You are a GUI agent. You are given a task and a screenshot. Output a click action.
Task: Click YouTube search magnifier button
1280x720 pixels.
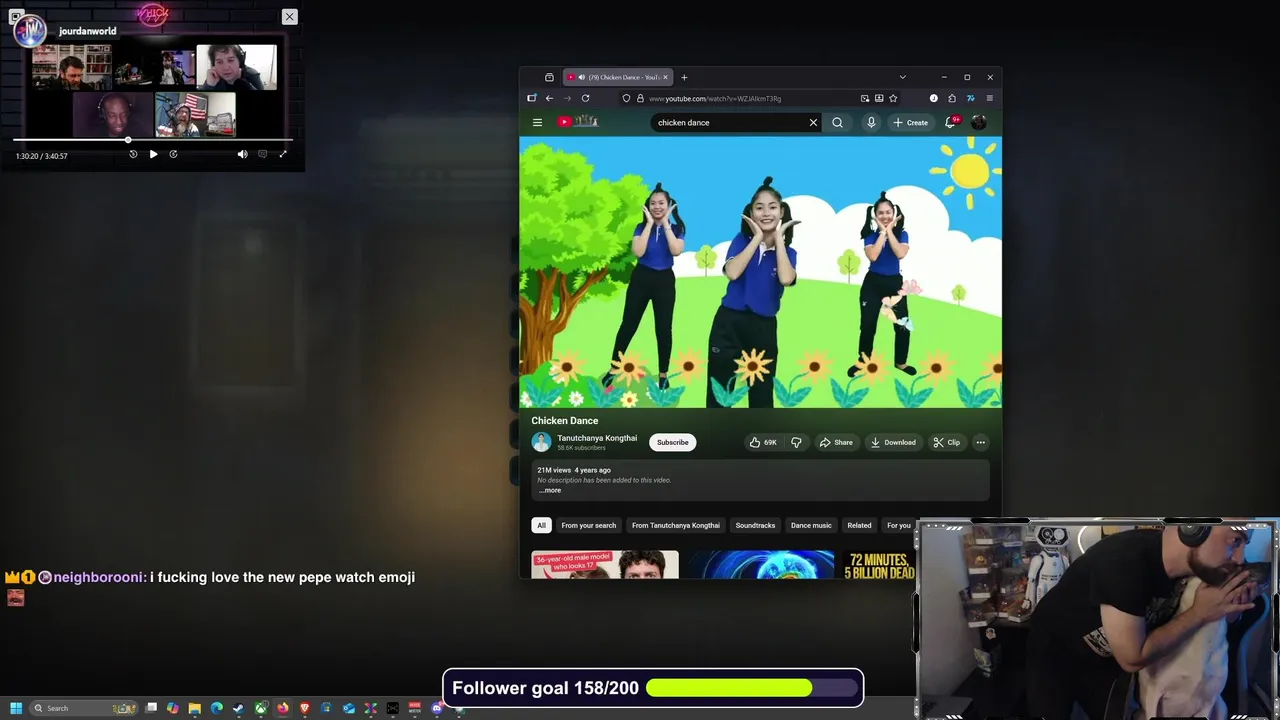coord(837,122)
